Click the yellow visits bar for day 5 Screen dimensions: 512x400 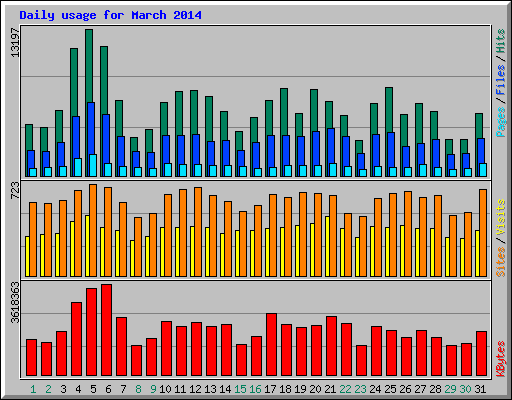87,246
